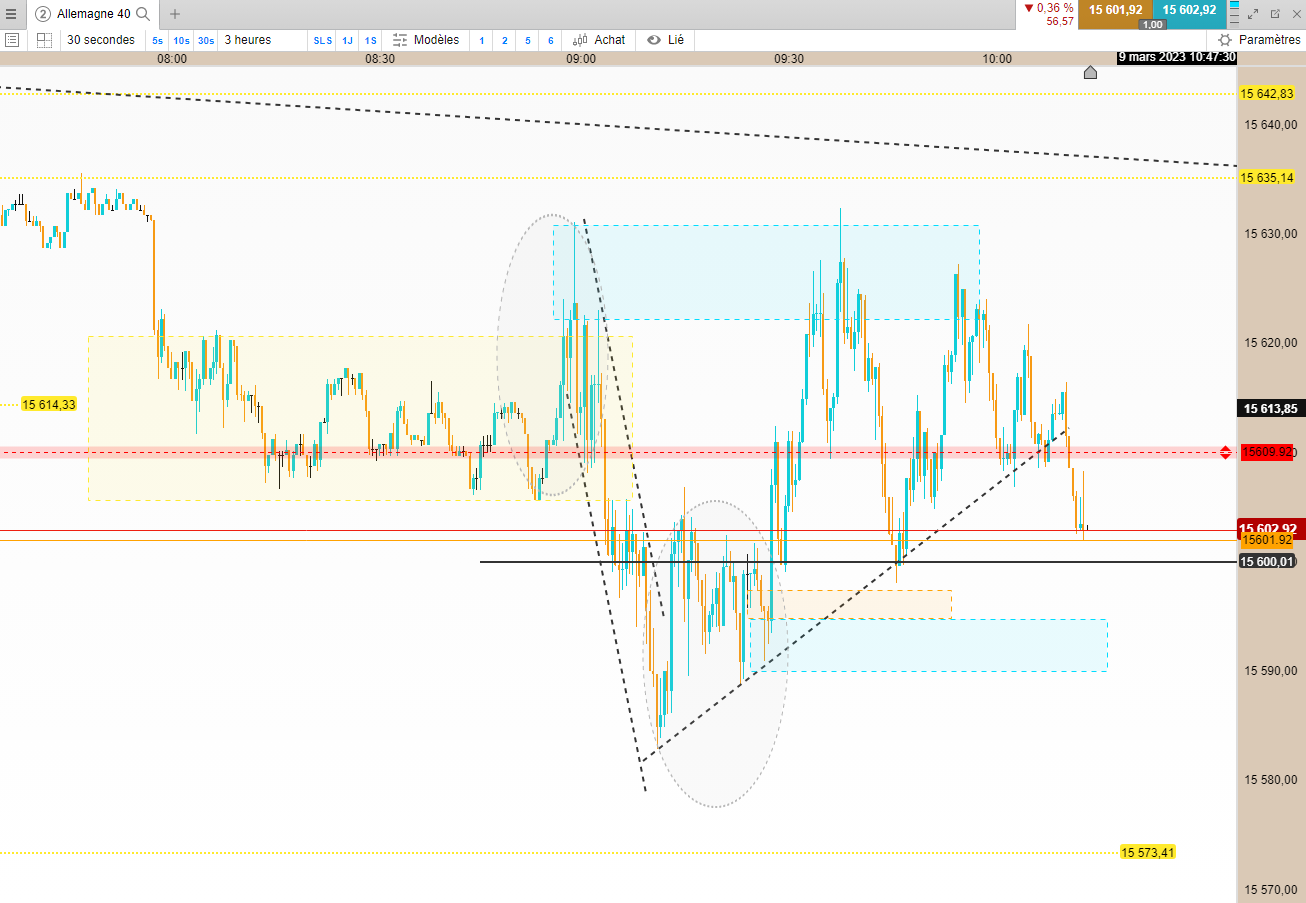Open the Modèles templates menu
Image resolution: width=1306 pixels, height=903 pixels.
coord(426,40)
